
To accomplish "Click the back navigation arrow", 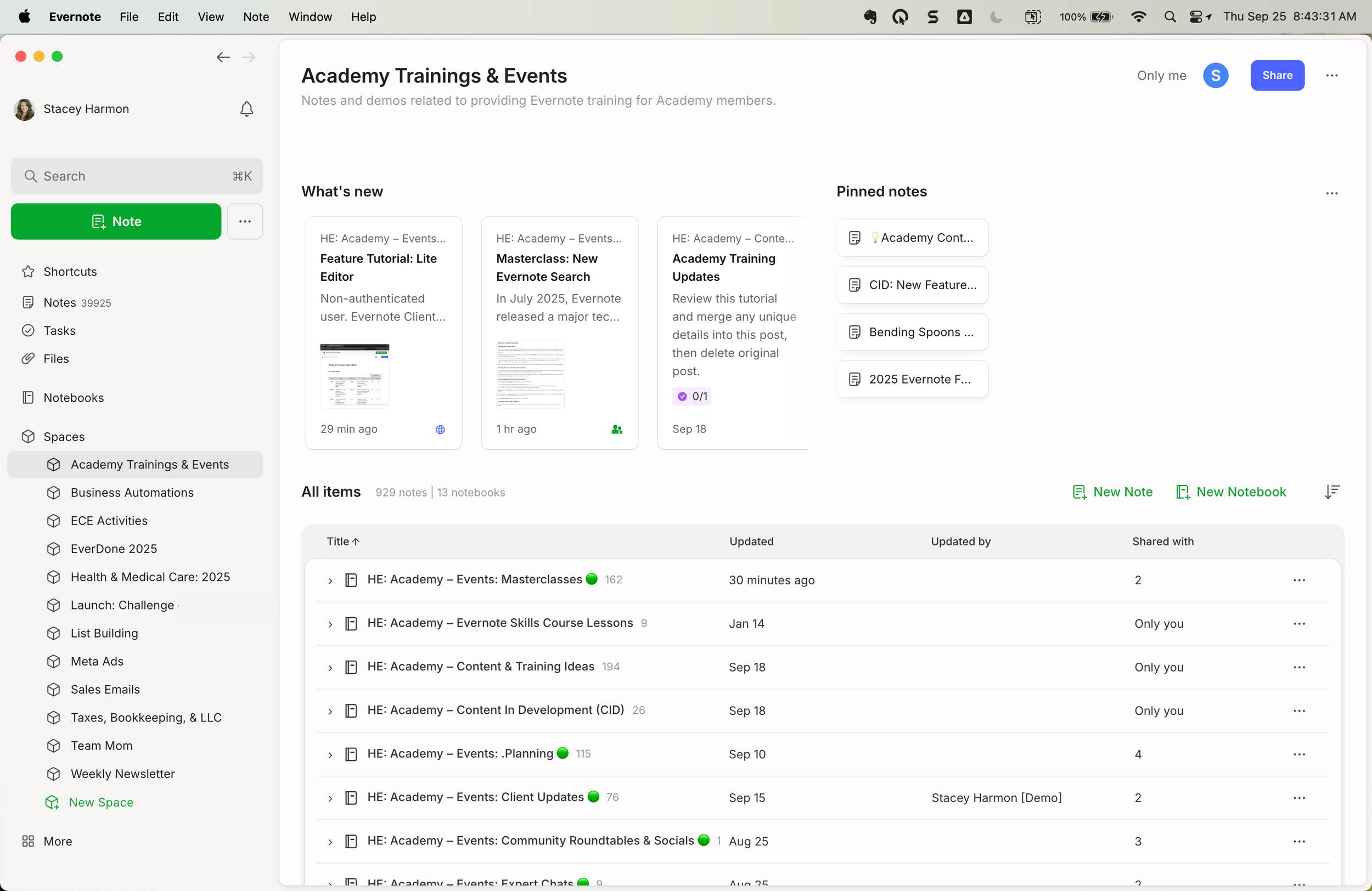I will (x=223, y=57).
